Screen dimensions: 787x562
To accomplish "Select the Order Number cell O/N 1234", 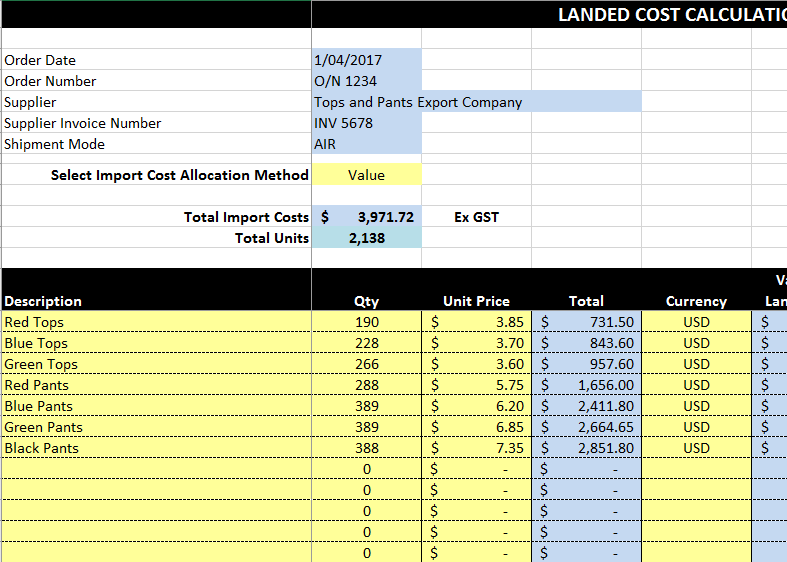I will (366, 81).
